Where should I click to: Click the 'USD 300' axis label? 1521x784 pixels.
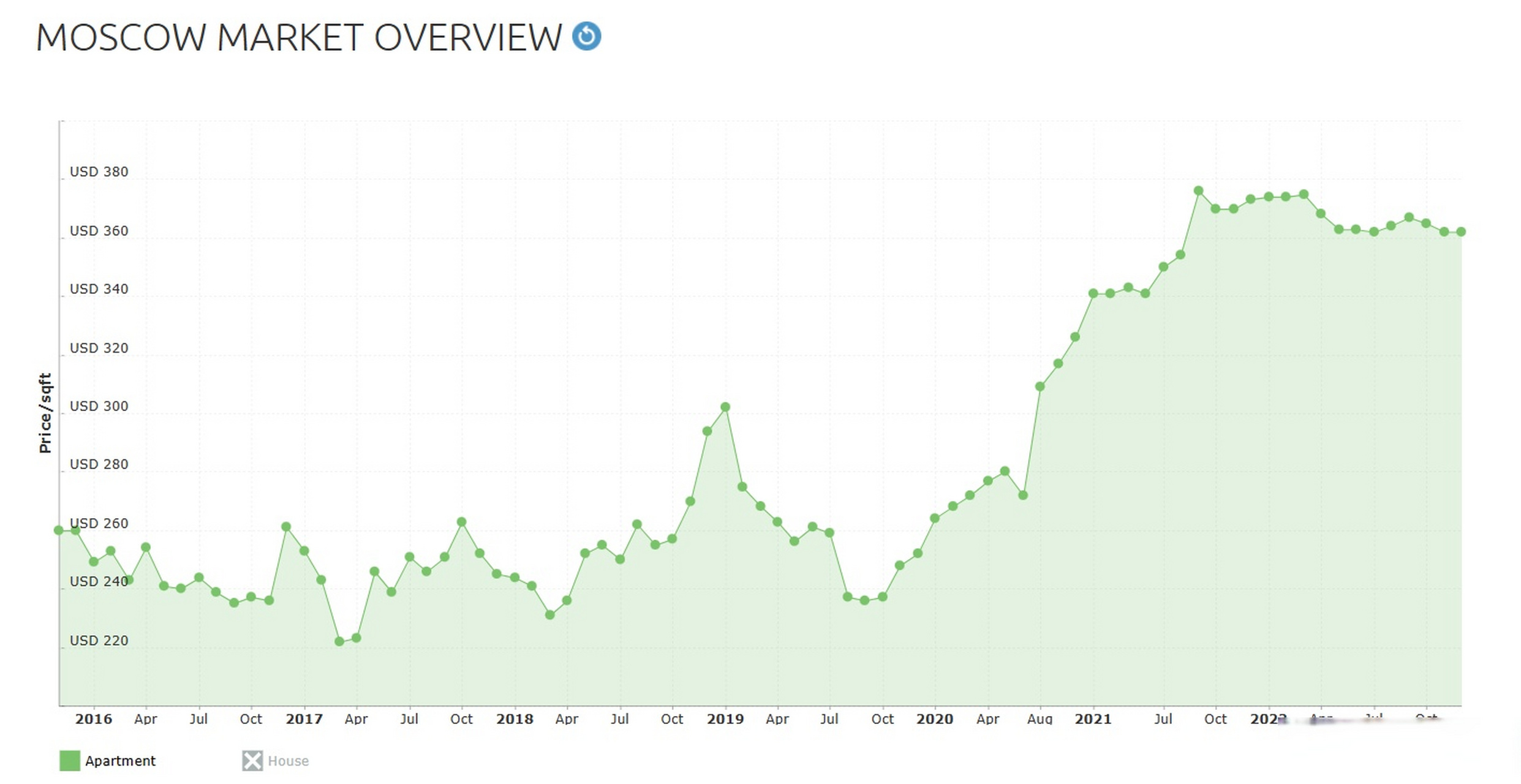tap(99, 406)
